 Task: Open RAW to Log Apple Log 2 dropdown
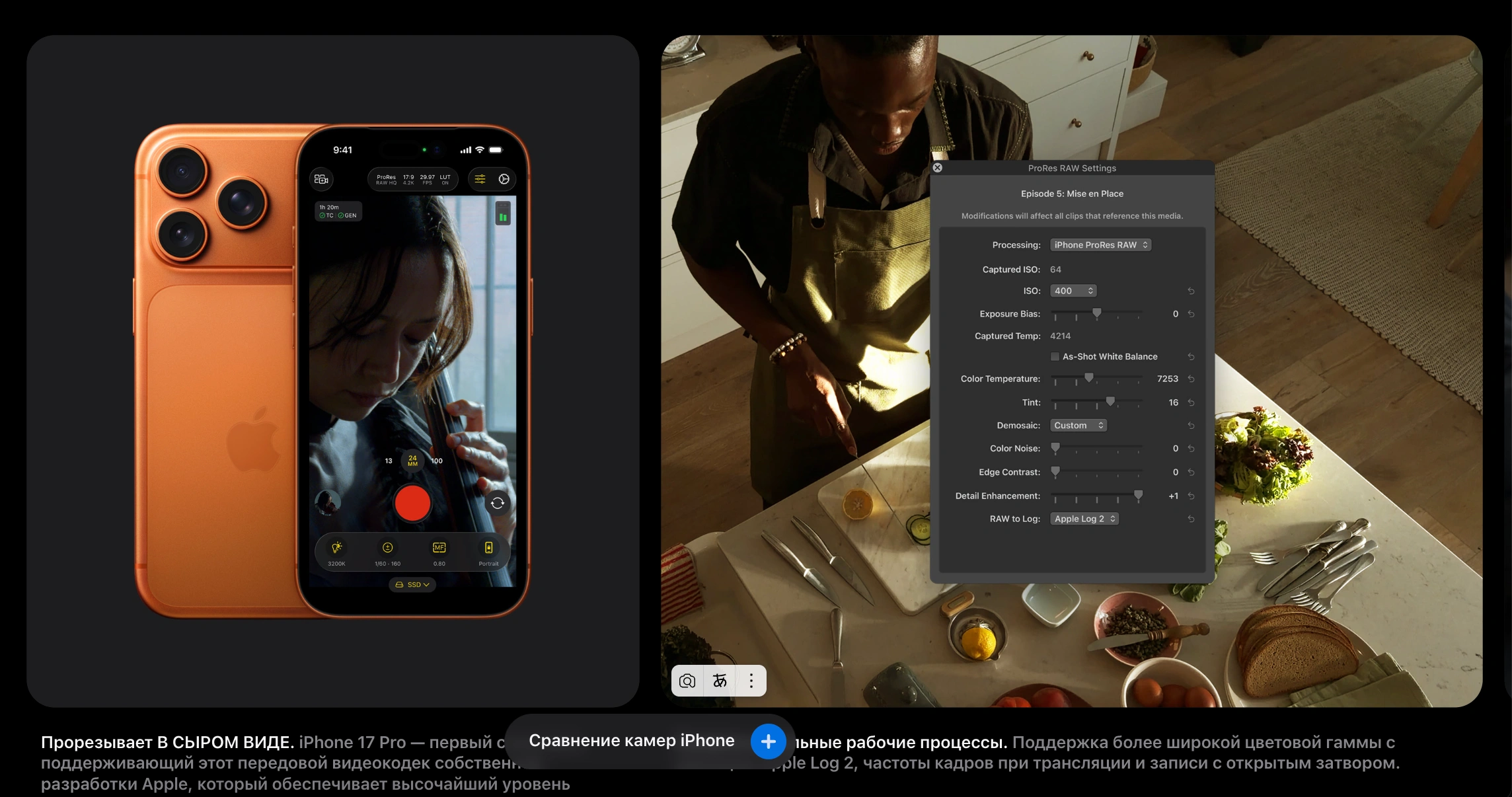(1084, 519)
